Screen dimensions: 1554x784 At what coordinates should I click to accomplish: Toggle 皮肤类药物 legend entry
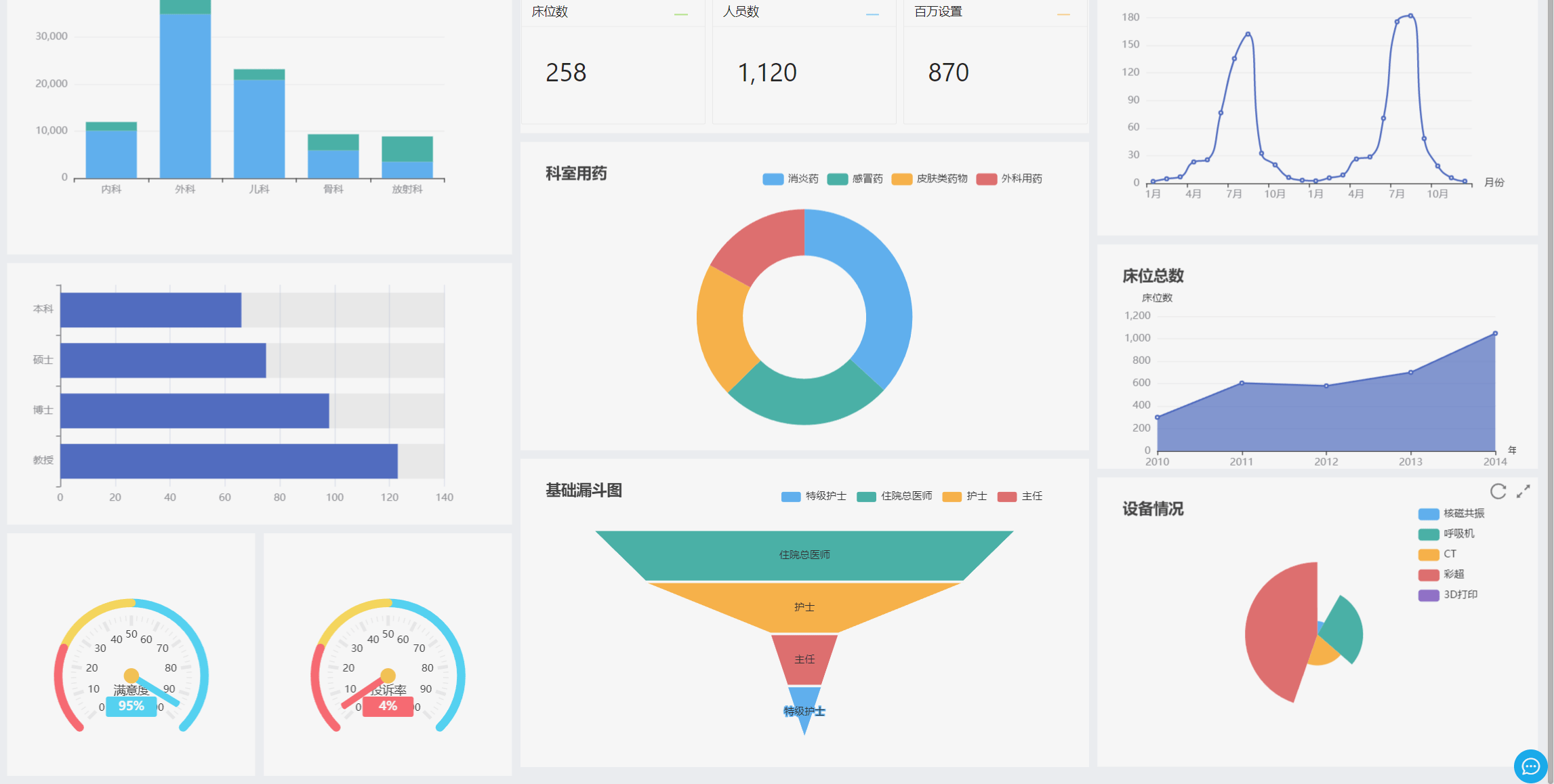click(x=929, y=179)
